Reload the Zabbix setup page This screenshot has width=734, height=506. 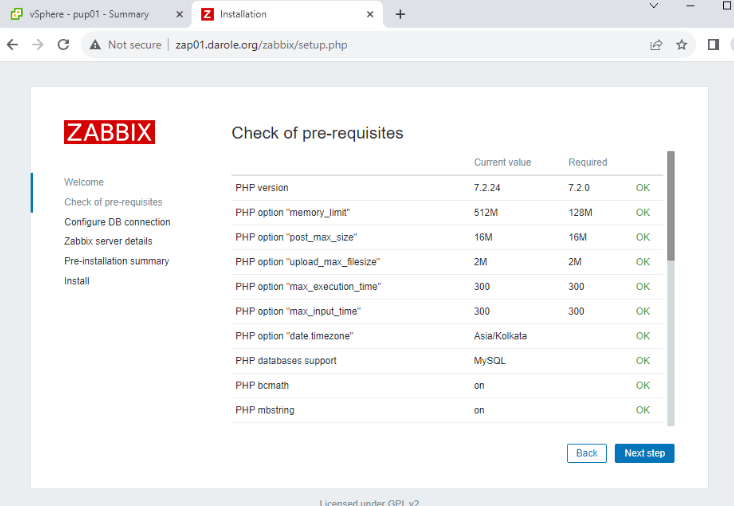[x=63, y=44]
